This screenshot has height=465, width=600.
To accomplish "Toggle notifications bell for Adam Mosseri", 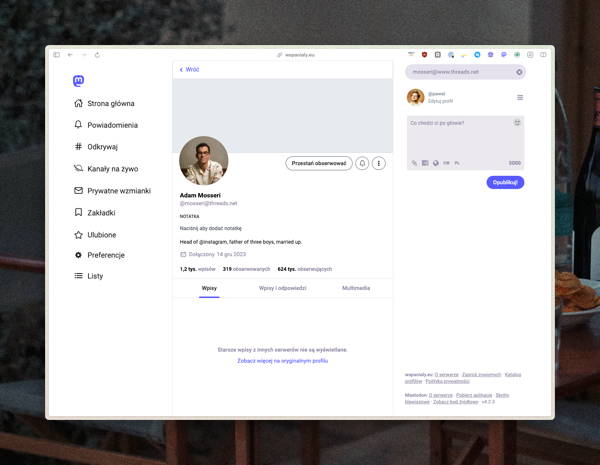I will [362, 163].
